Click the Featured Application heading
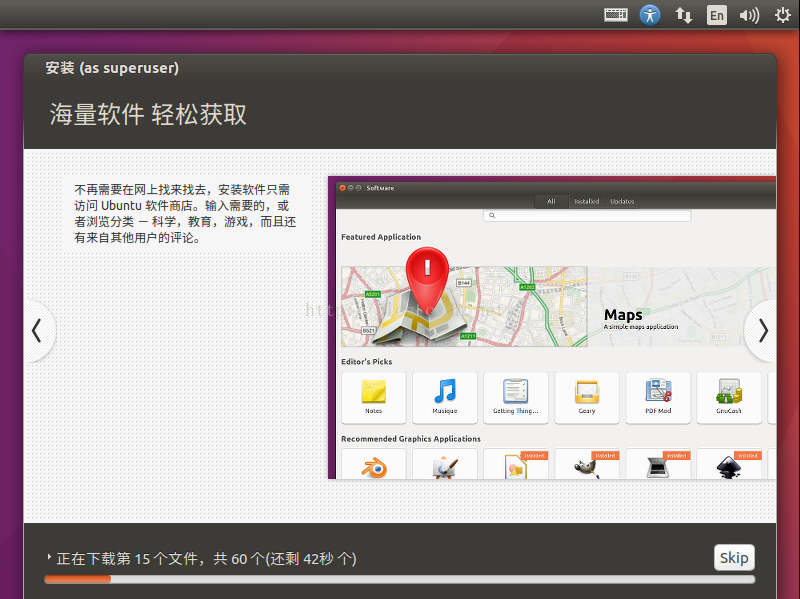 coord(381,237)
